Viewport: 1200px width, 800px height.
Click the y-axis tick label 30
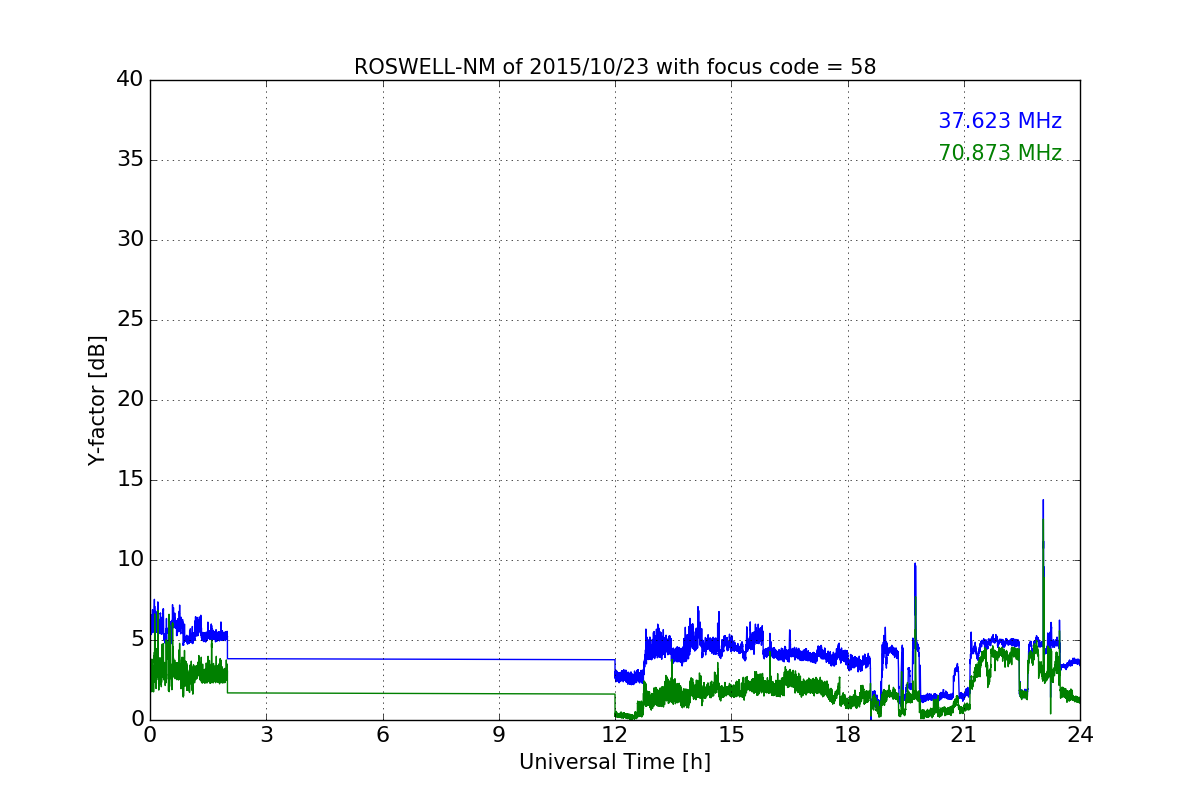[129, 239]
